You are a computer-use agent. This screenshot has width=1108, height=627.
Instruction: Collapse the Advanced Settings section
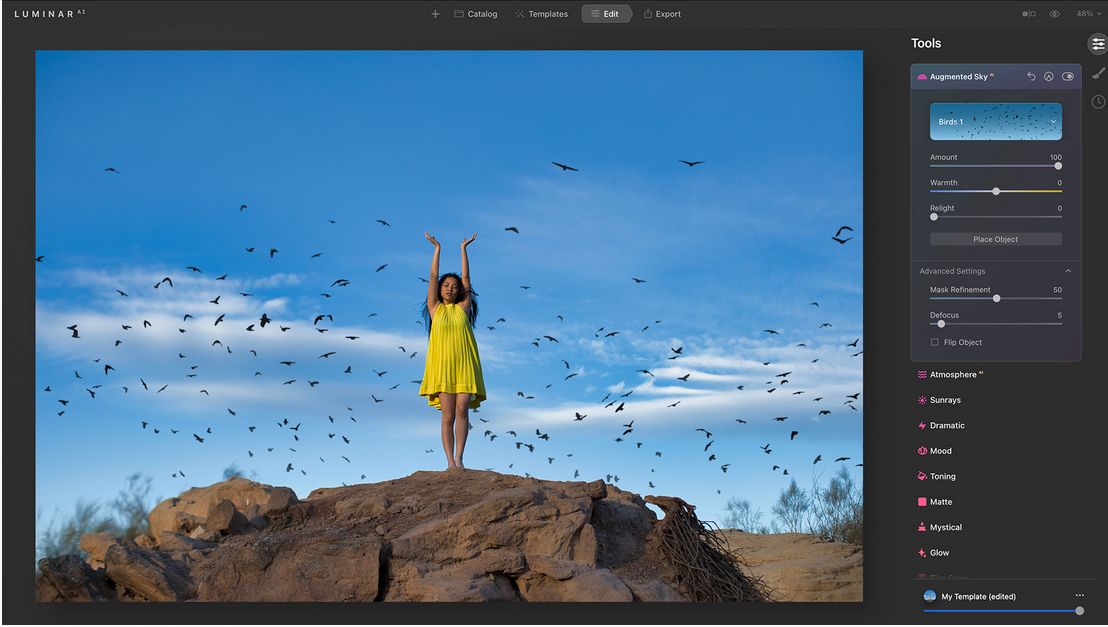(x=1068, y=271)
